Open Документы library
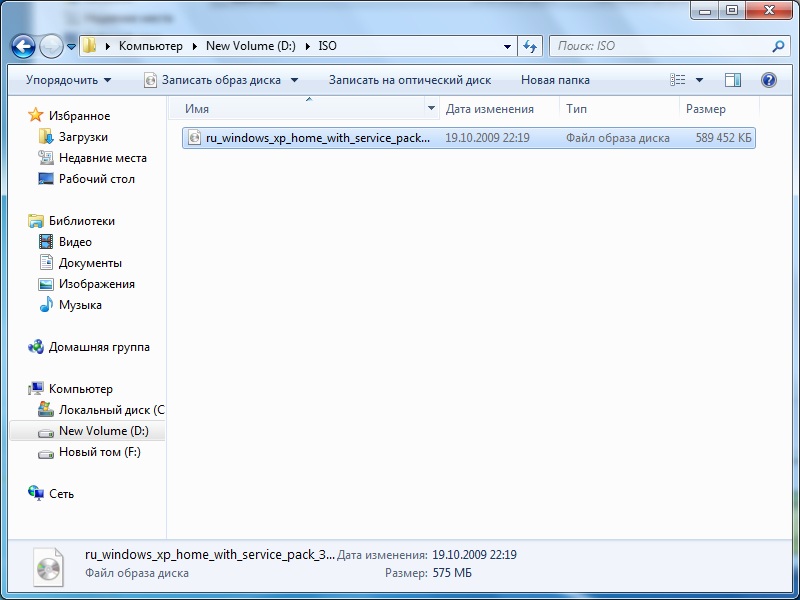The width and height of the screenshot is (800, 600). point(90,263)
